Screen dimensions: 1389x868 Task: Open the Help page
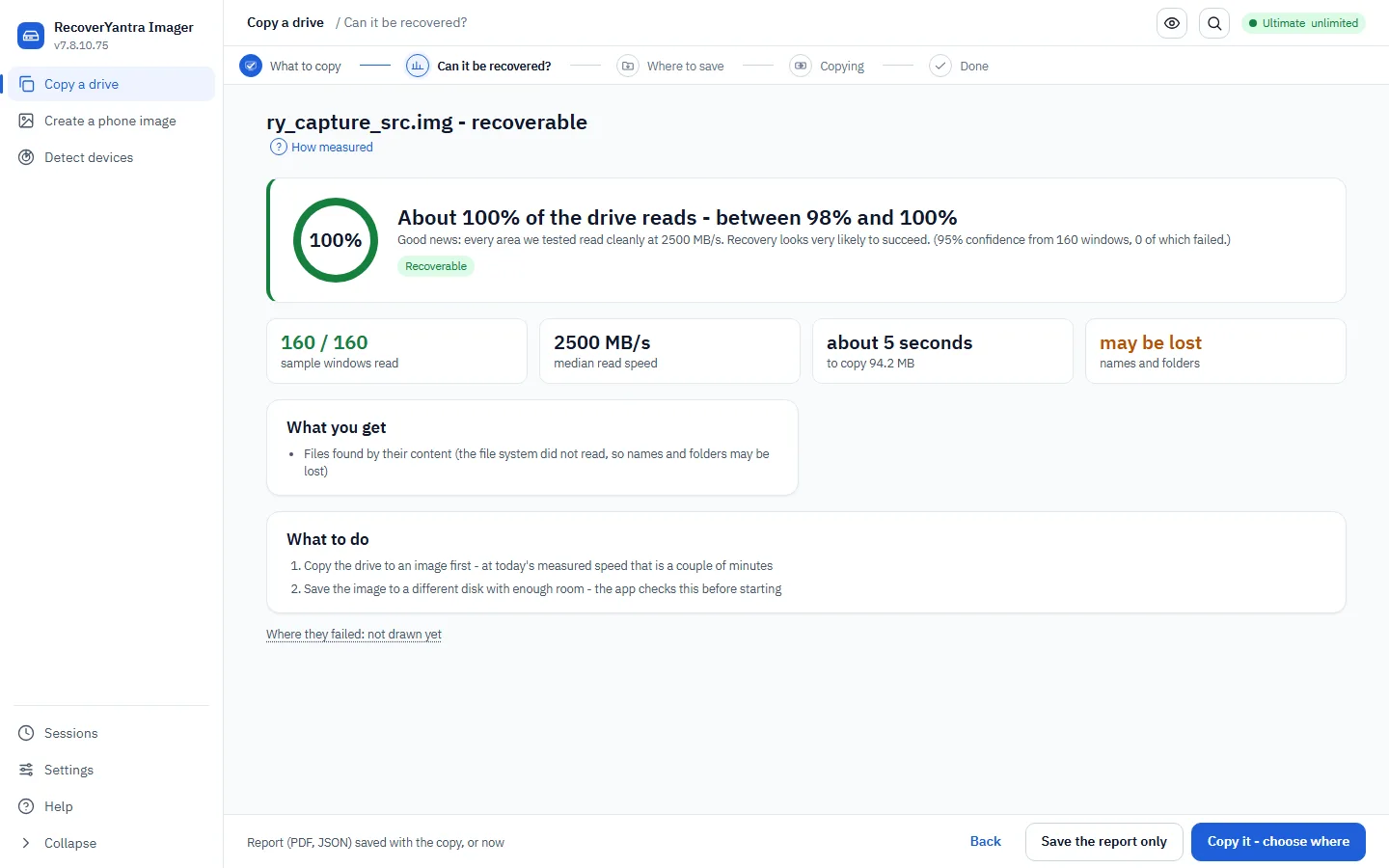(x=112, y=806)
